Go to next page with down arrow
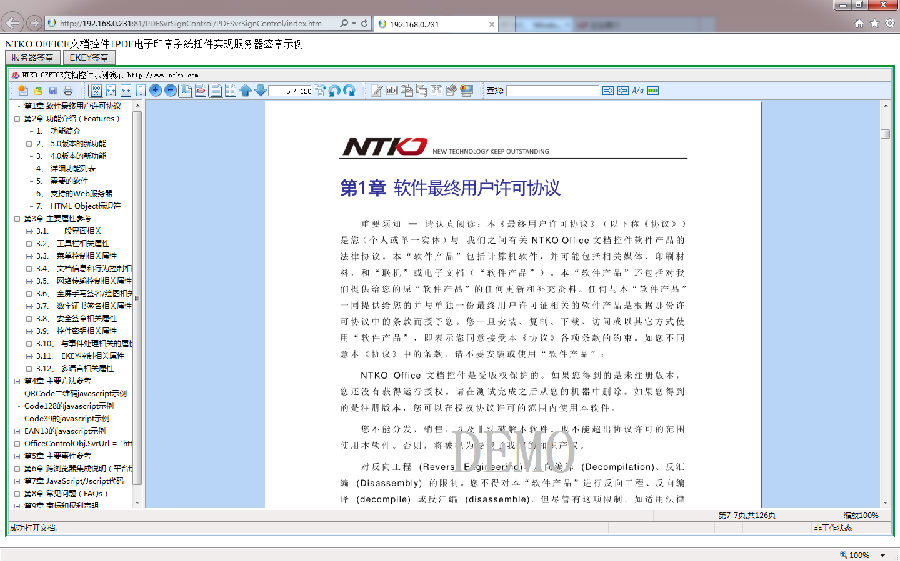Image resolution: width=900 pixels, height=561 pixels. click(261, 90)
